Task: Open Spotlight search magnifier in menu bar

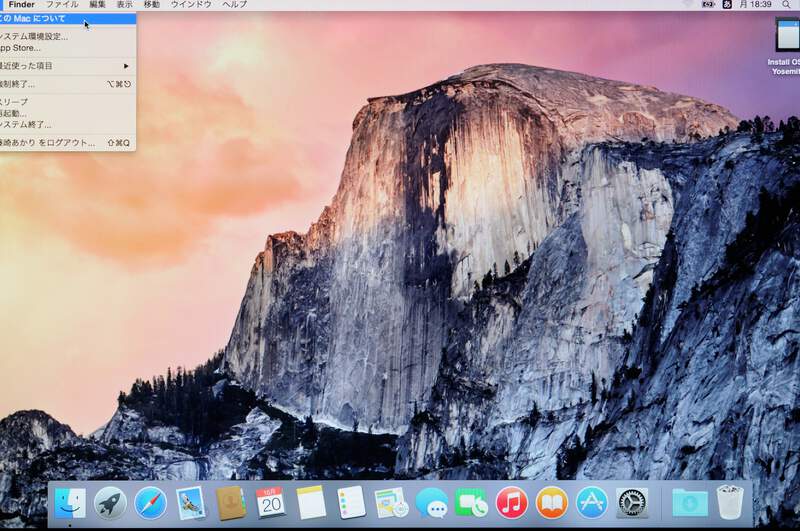Action: (x=786, y=5)
